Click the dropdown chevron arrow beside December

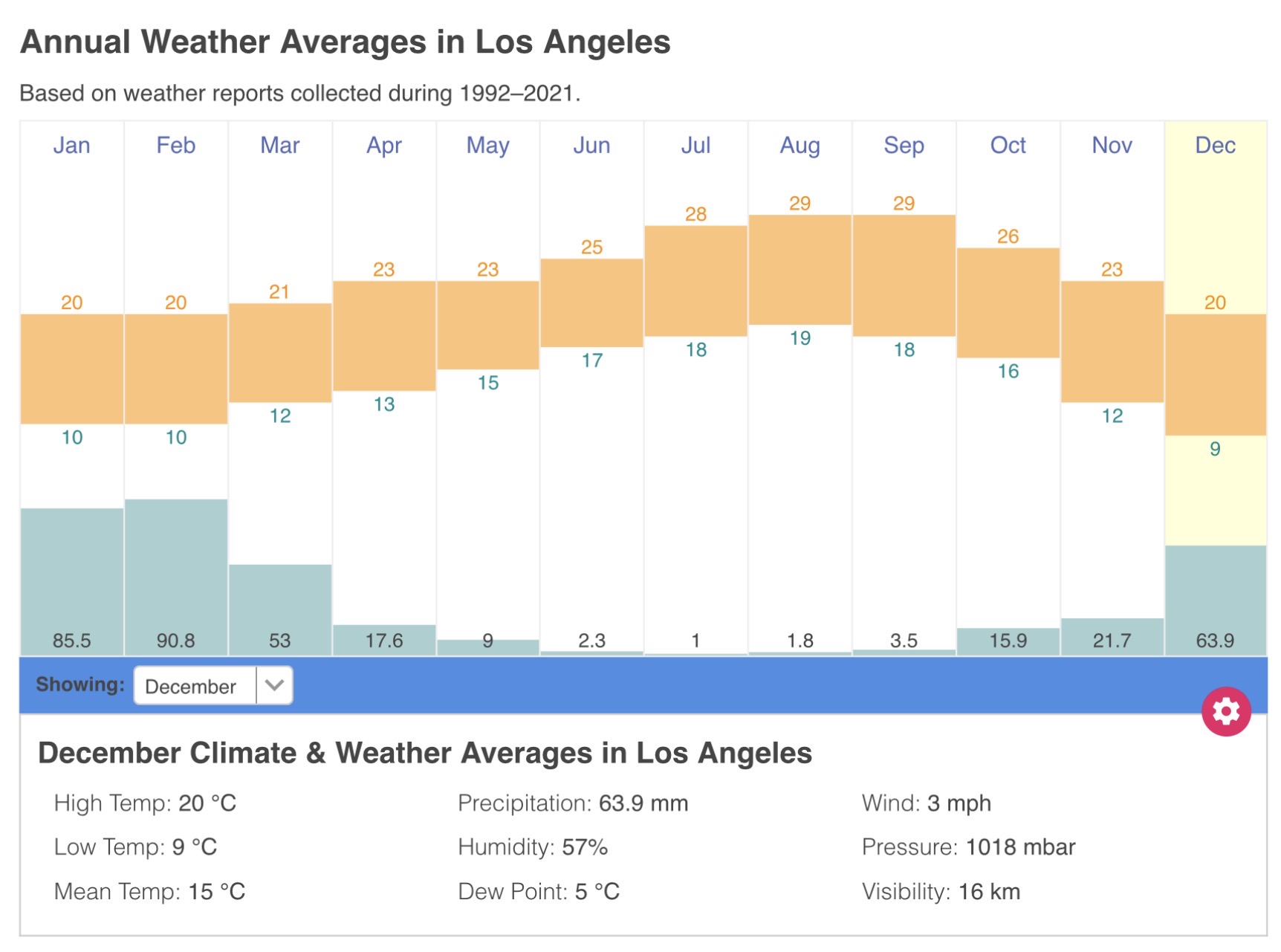pyautogui.click(x=274, y=685)
